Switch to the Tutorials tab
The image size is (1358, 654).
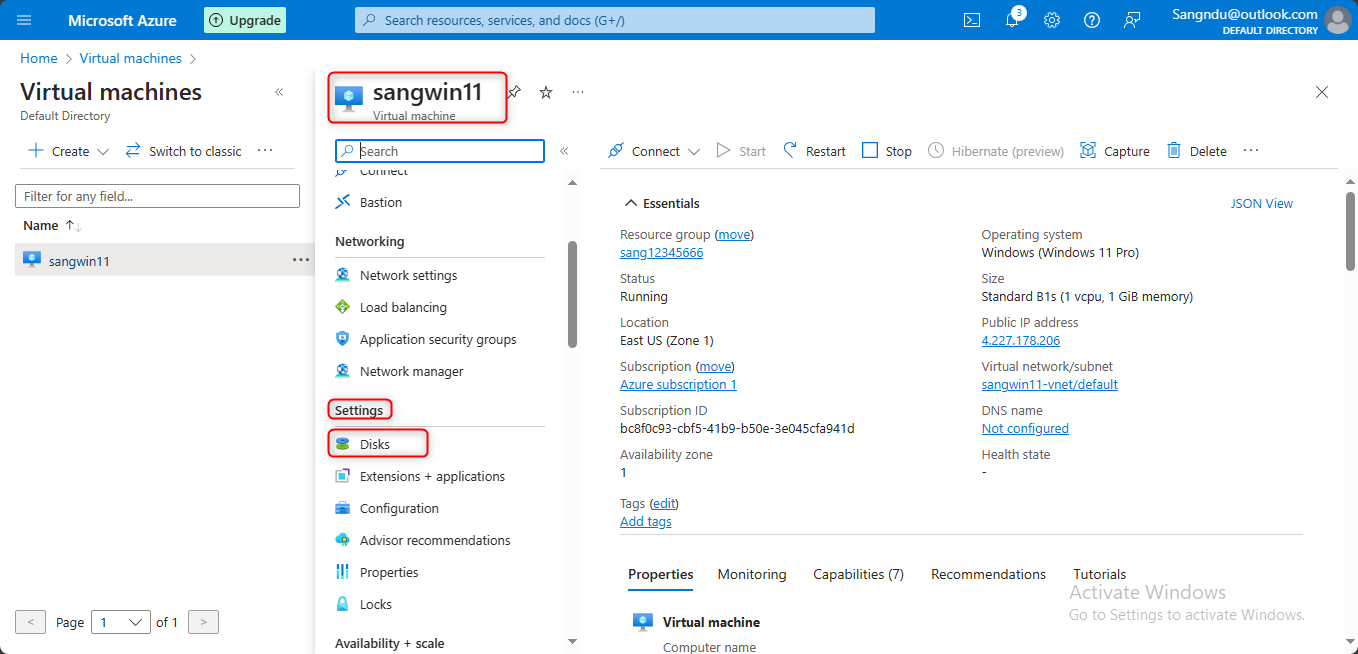(x=1100, y=574)
